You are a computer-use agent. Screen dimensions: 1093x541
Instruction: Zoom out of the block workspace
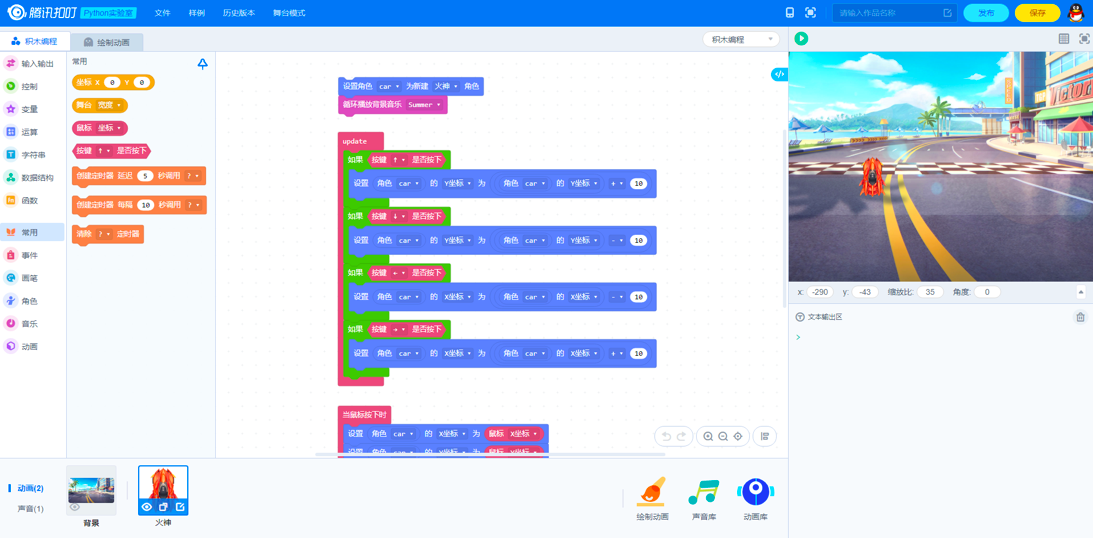pyautogui.click(x=723, y=436)
